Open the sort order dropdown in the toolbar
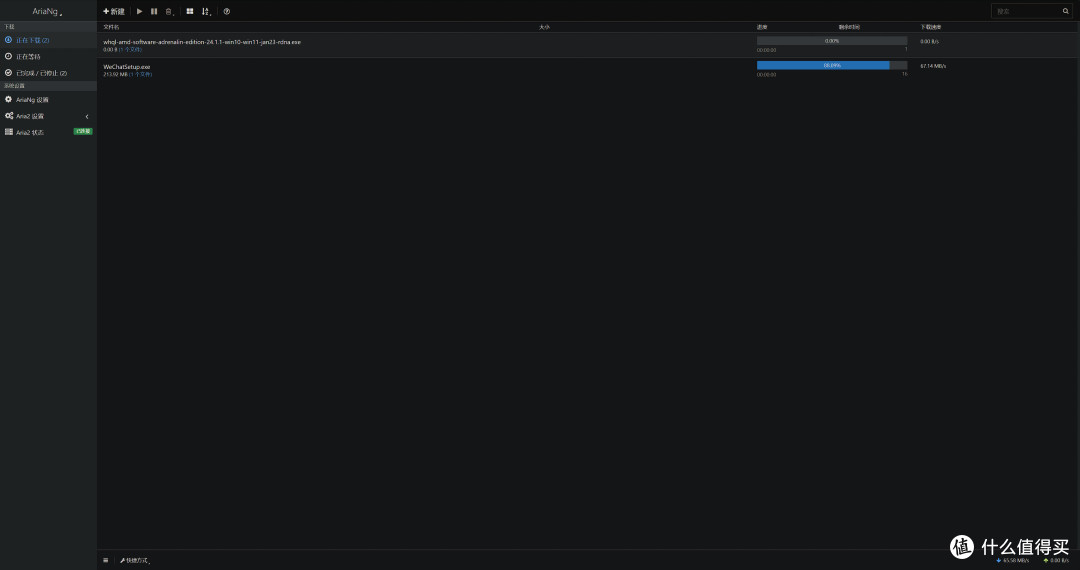This screenshot has height=570, width=1080. coord(206,12)
